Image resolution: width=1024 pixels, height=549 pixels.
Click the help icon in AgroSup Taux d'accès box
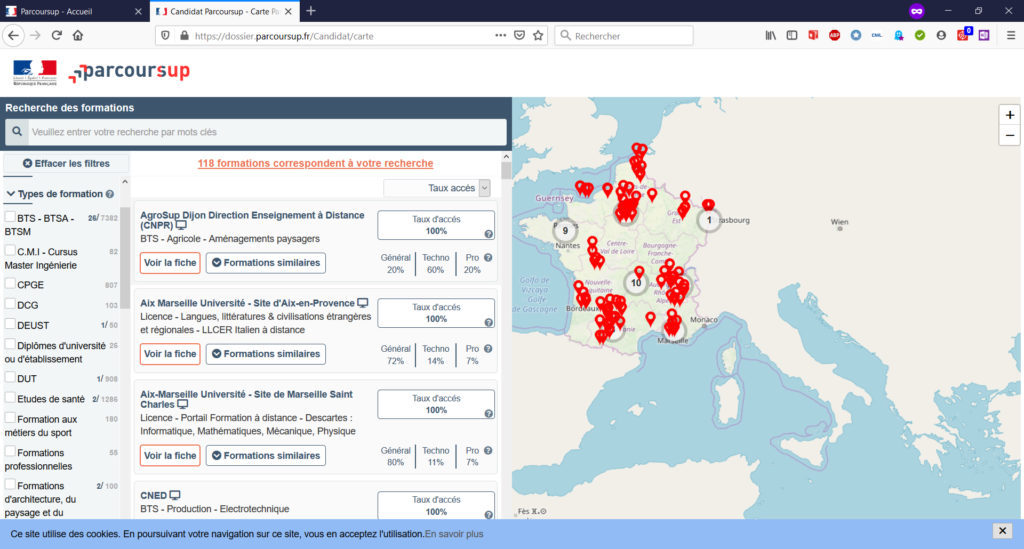click(488, 234)
